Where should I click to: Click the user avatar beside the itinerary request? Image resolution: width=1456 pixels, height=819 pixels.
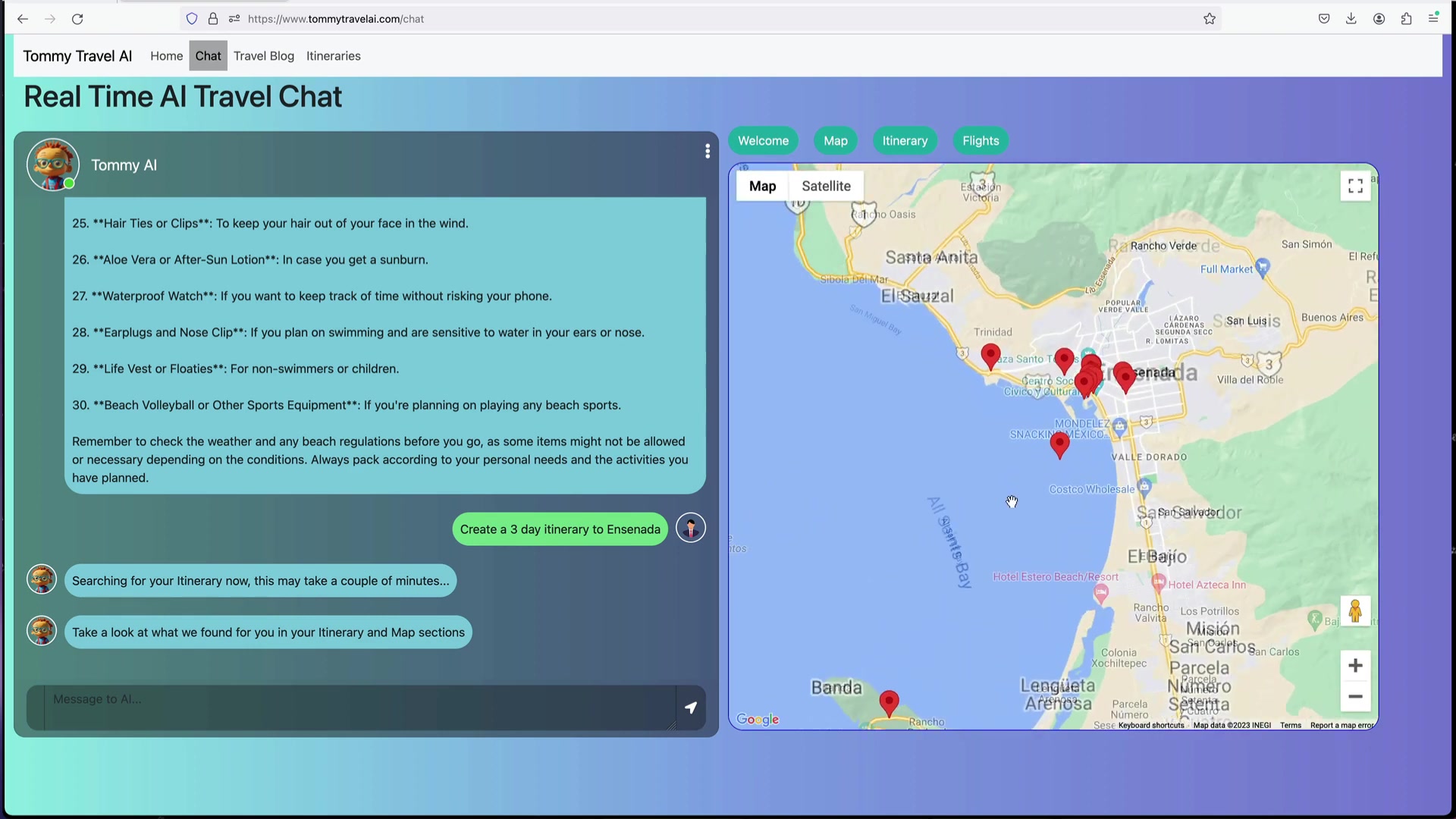pyautogui.click(x=691, y=528)
